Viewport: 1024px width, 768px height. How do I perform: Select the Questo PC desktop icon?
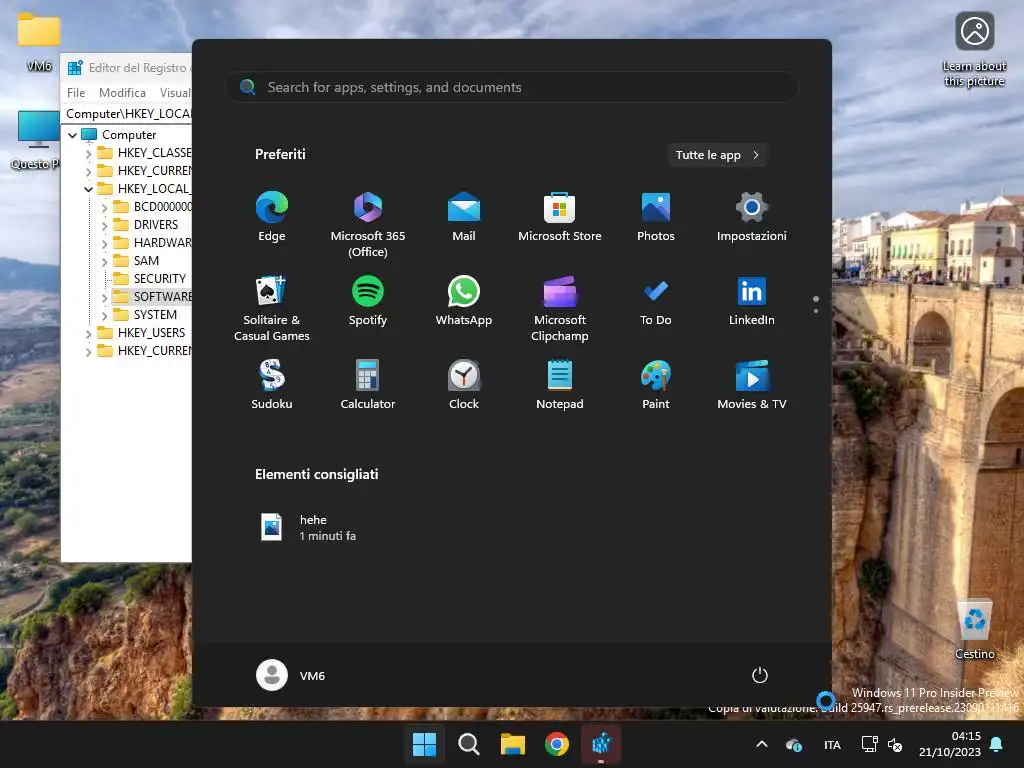pyautogui.click(x=37, y=140)
